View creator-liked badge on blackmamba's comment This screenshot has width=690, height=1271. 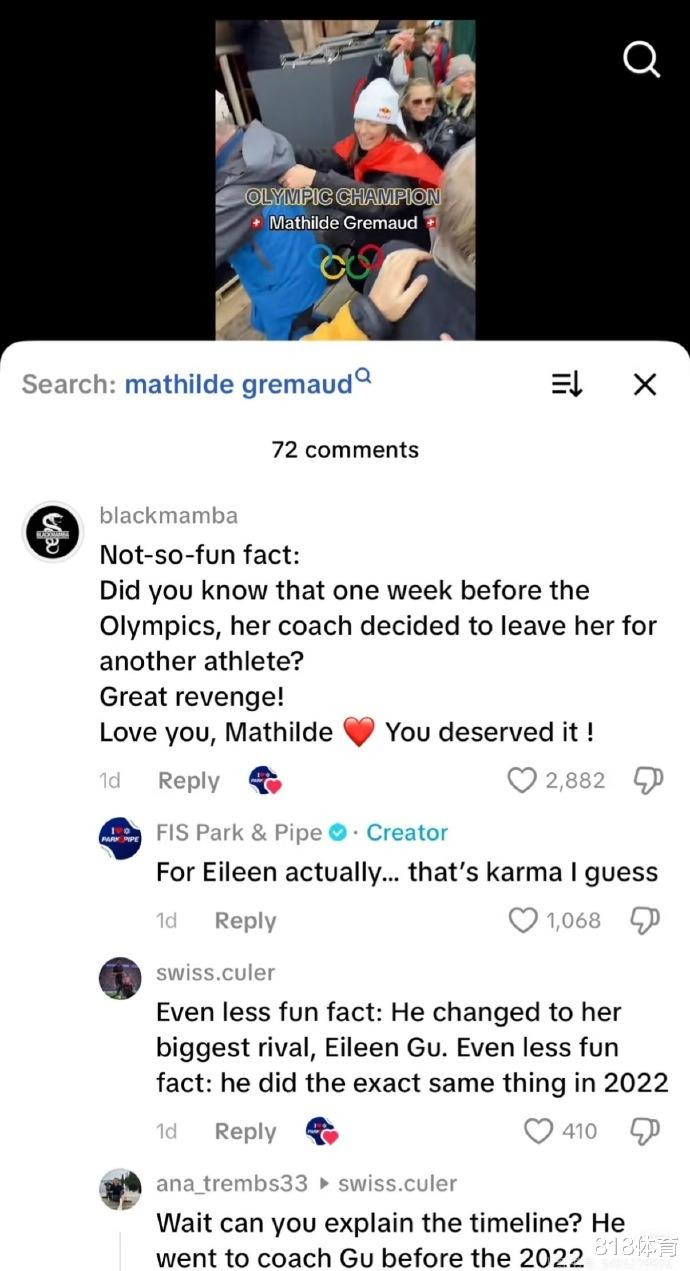coord(264,780)
